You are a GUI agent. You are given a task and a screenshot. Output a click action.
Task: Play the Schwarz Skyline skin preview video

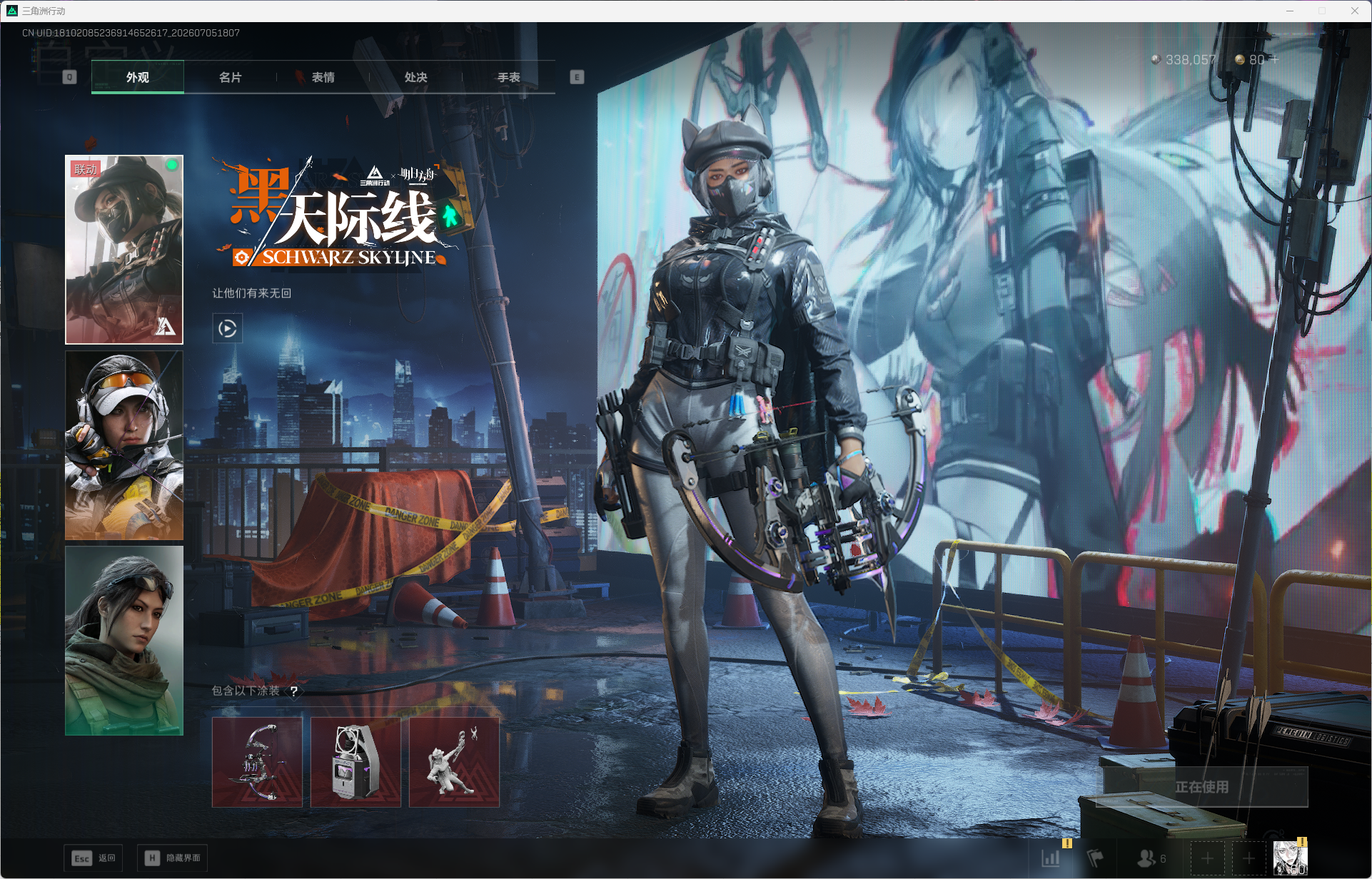tap(228, 329)
